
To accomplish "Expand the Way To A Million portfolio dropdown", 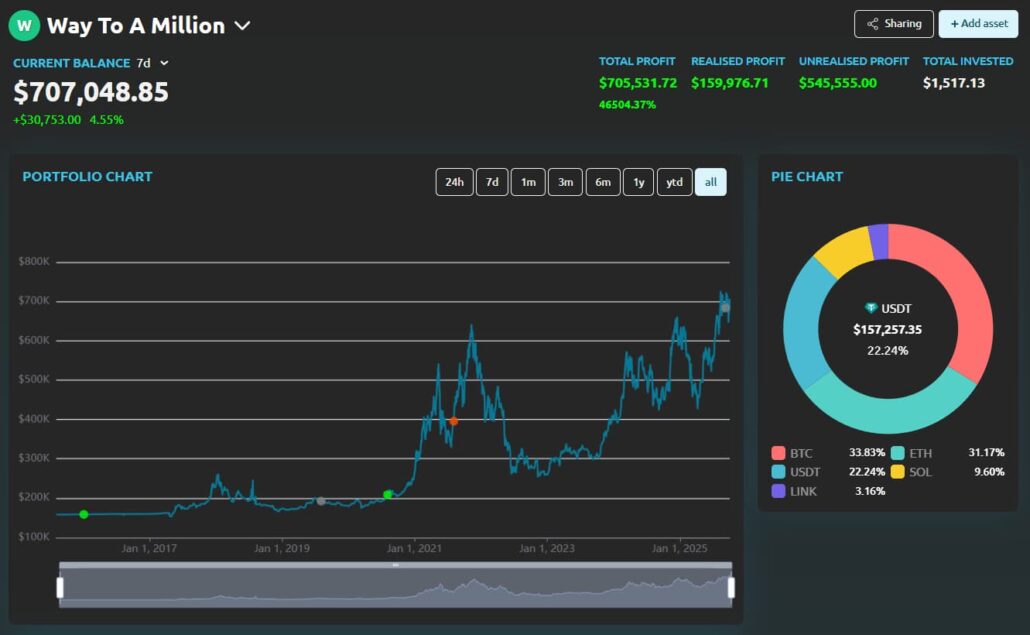I will (x=242, y=26).
